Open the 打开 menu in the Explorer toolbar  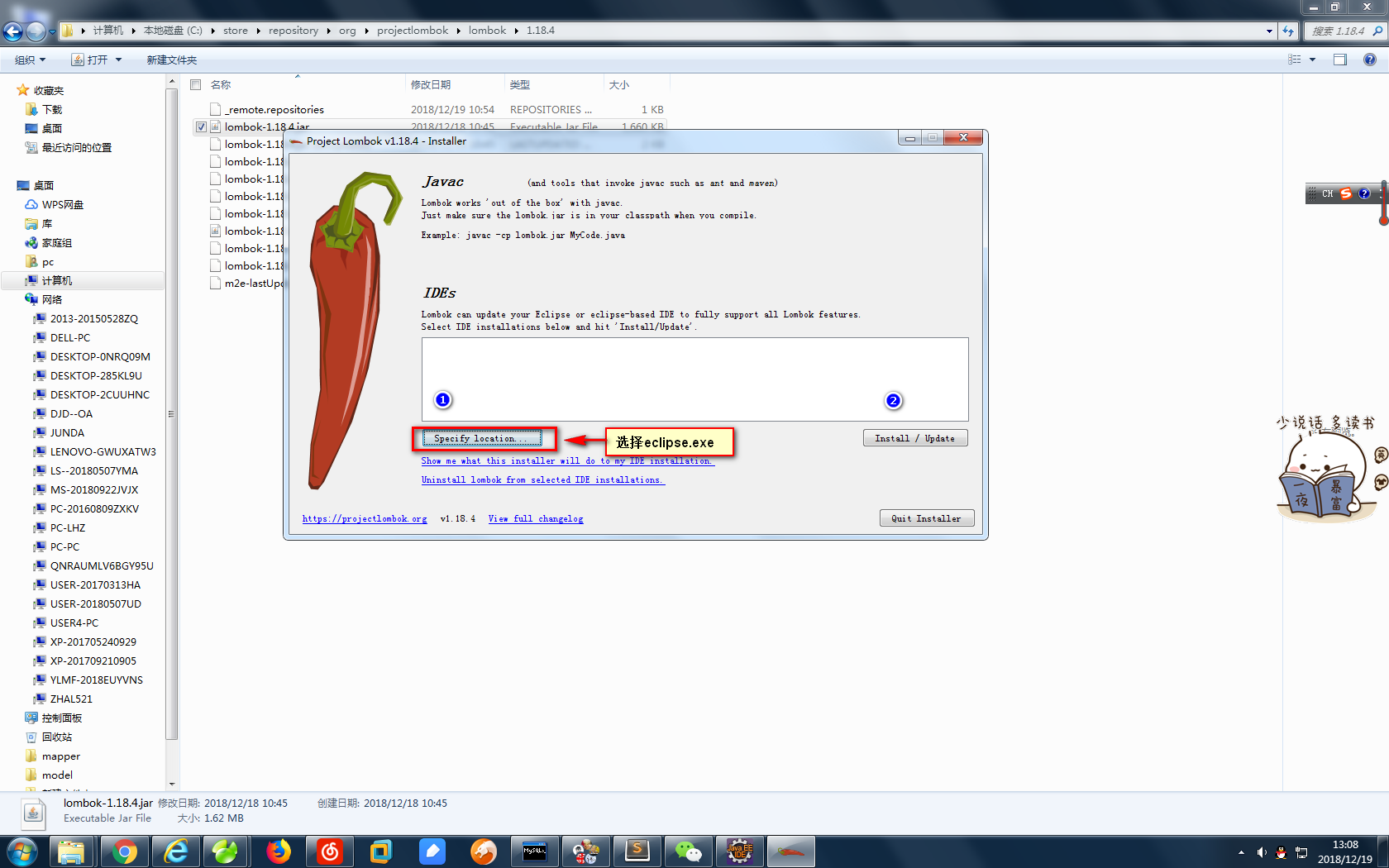pos(97,59)
